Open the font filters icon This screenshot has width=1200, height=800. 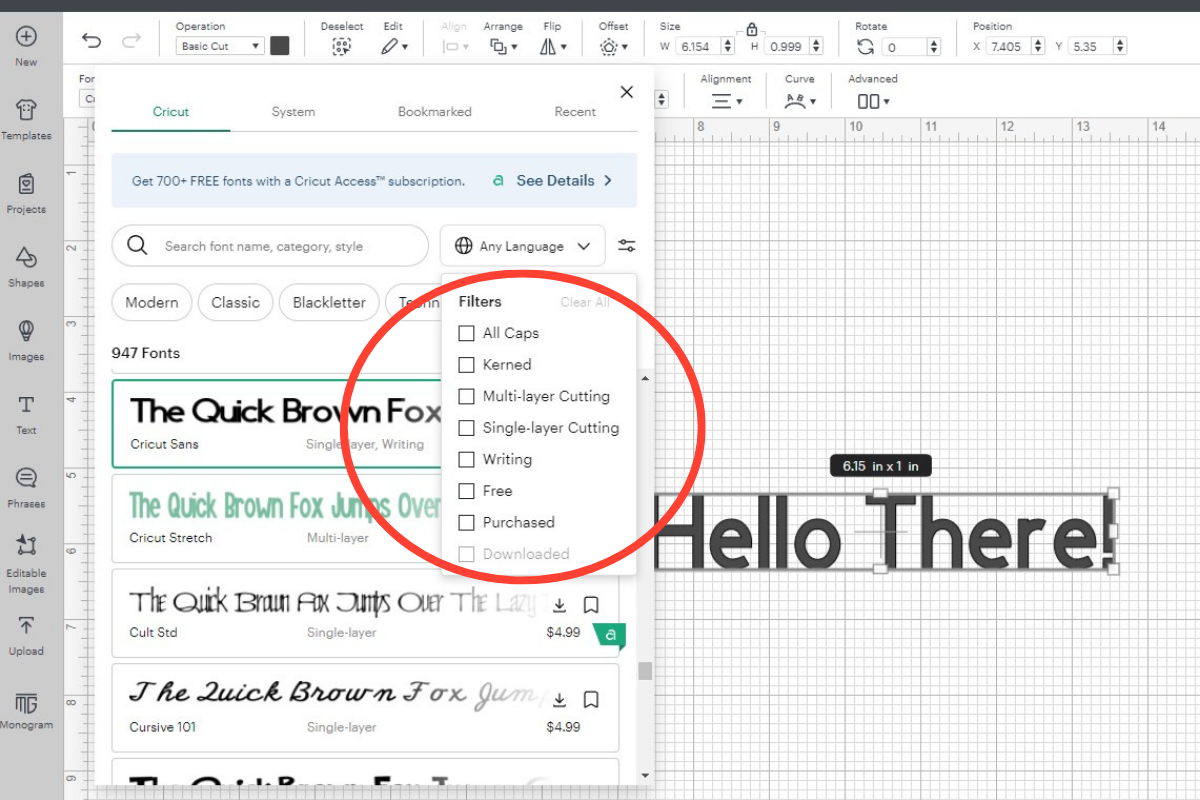pos(627,246)
